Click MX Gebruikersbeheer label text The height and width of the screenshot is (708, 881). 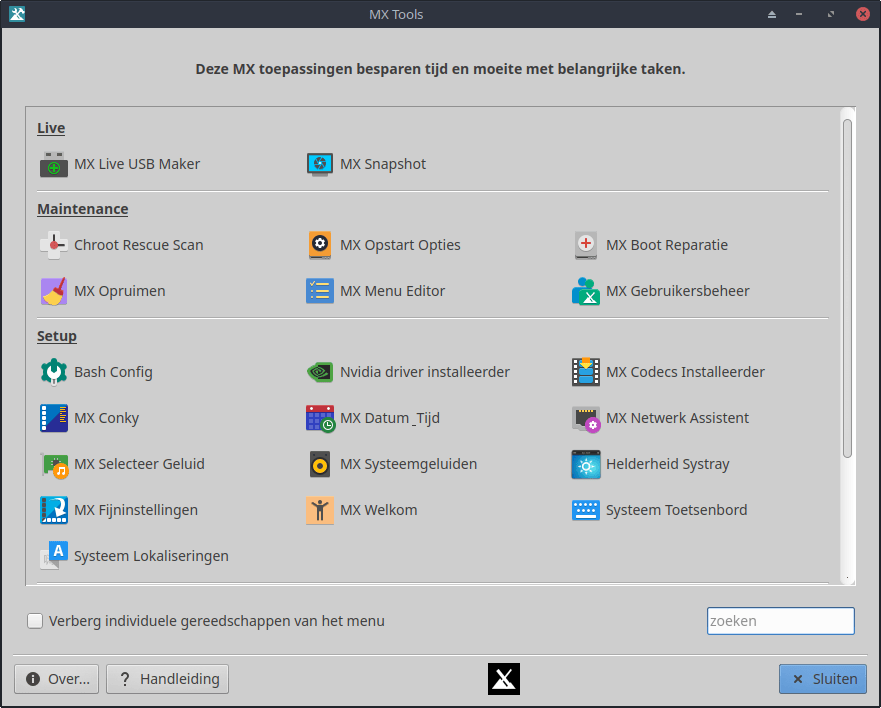pos(678,291)
